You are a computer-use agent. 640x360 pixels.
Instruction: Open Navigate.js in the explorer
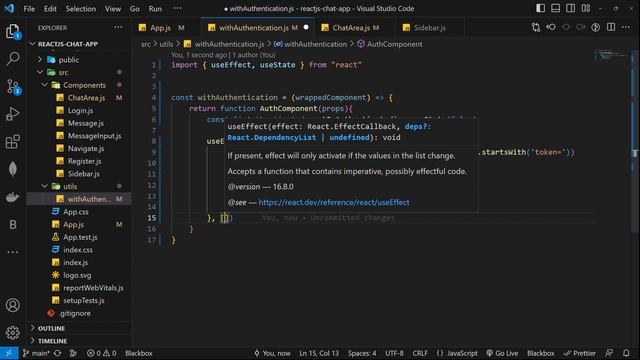tap(86, 148)
